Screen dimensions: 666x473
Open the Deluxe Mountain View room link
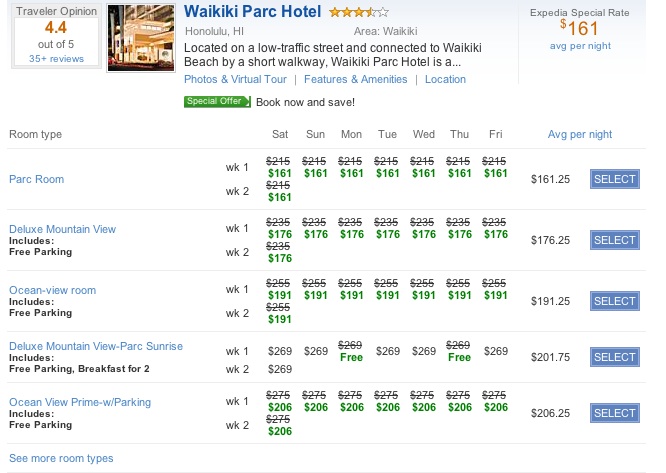point(62,229)
